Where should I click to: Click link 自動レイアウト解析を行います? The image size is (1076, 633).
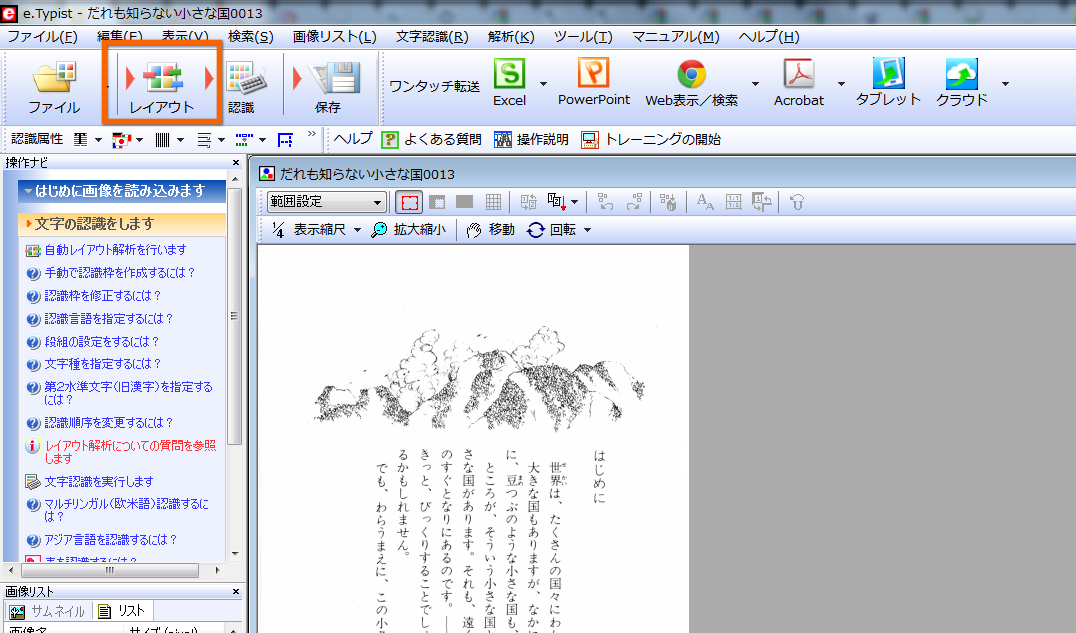(x=114, y=250)
